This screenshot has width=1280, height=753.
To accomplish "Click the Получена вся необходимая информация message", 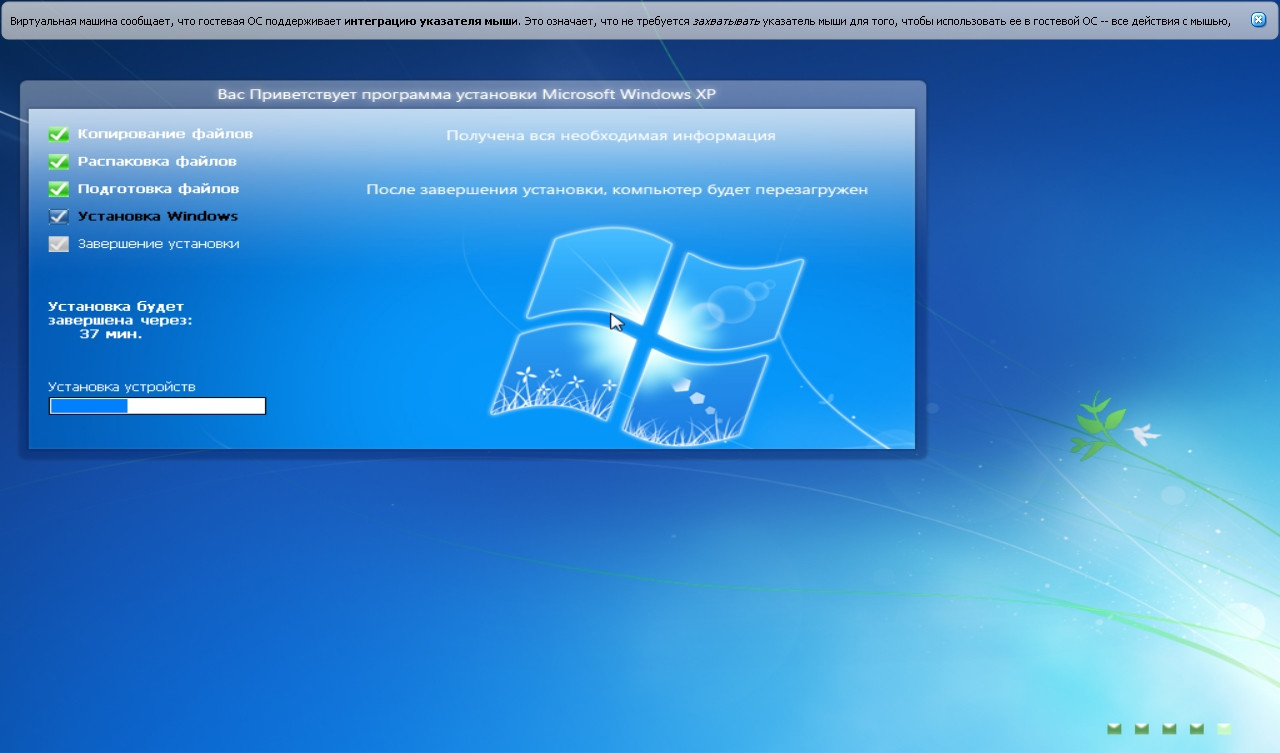I will click(x=610, y=136).
